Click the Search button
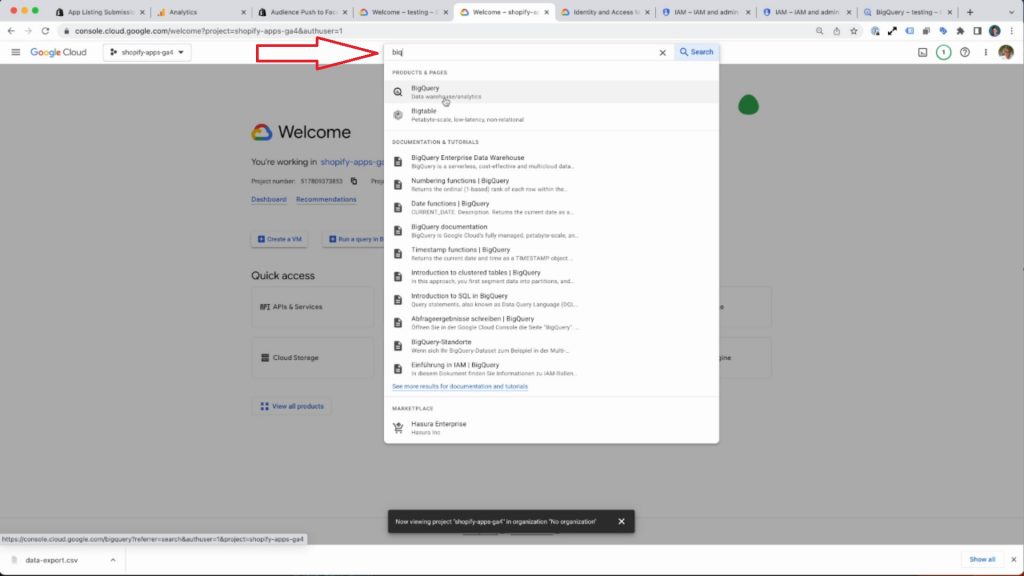This screenshot has height=576, width=1024. (696, 52)
